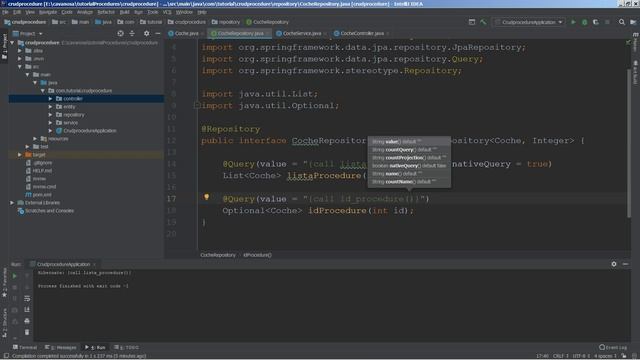Collapse the crudprocedure root folder
Screen dimensions: 640x360
12,42
